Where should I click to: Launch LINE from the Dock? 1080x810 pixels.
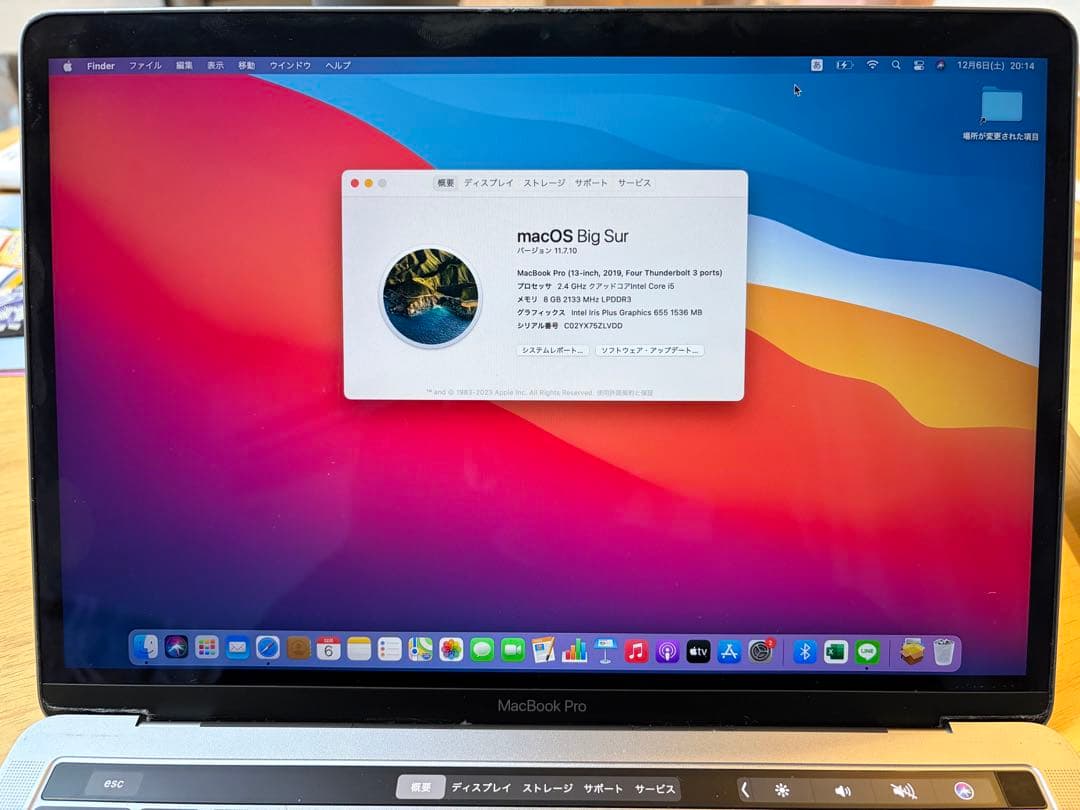click(864, 650)
